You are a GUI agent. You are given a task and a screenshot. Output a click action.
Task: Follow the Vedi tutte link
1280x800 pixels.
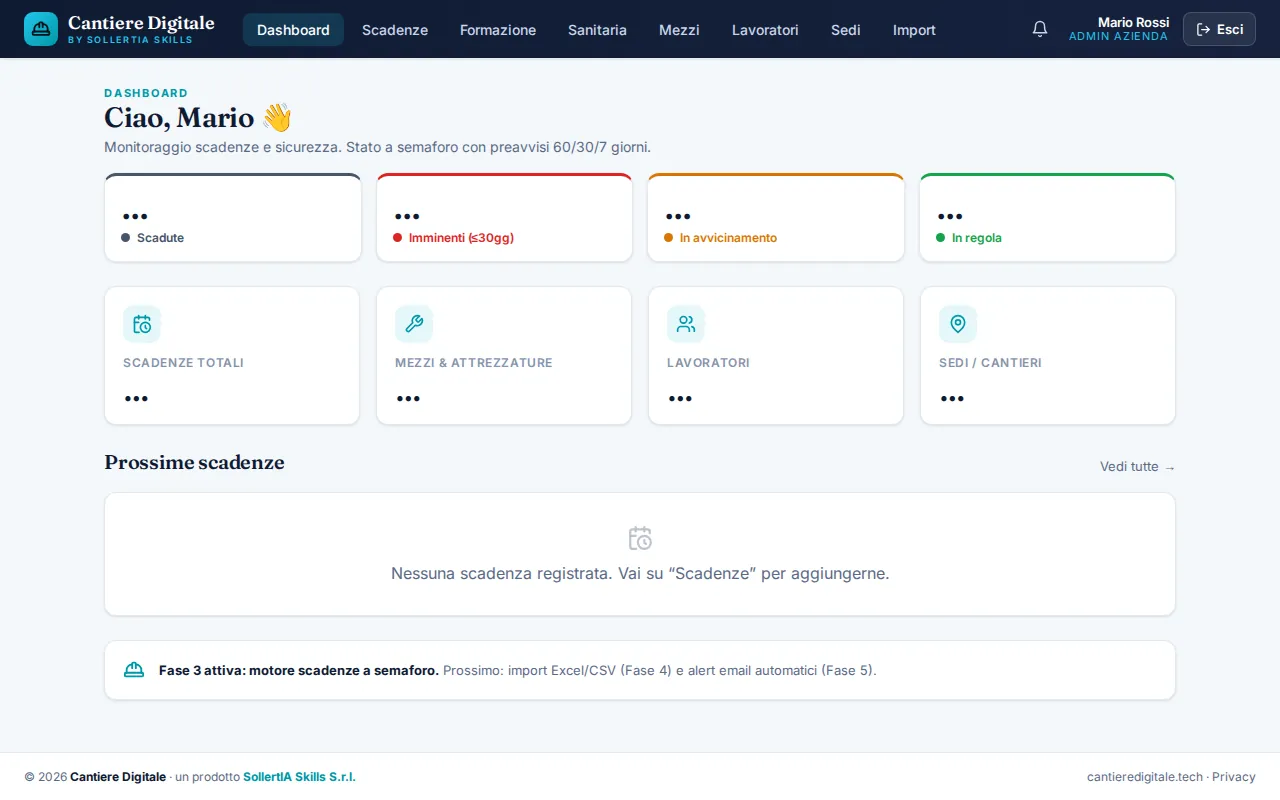tap(1138, 467)
